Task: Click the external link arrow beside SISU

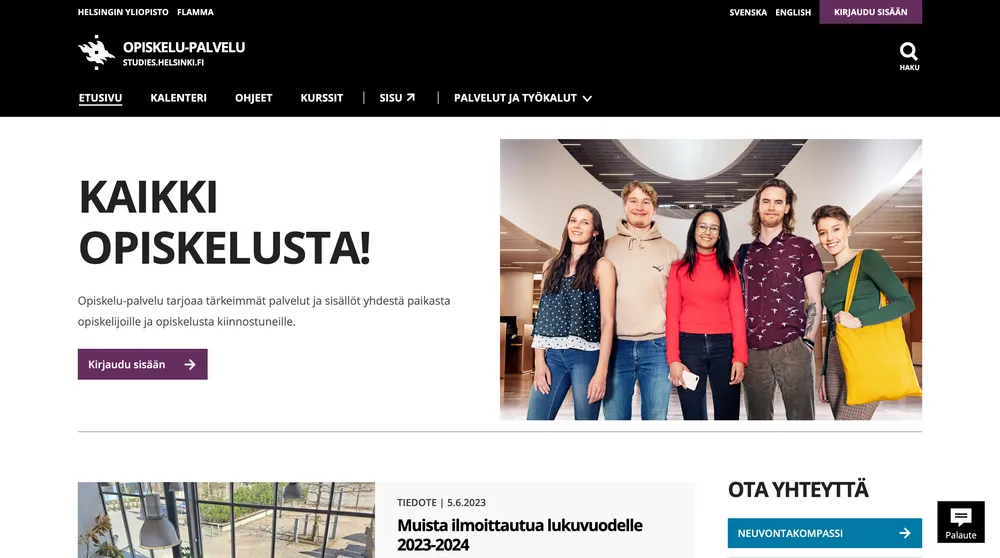Action: click(411, 98)
